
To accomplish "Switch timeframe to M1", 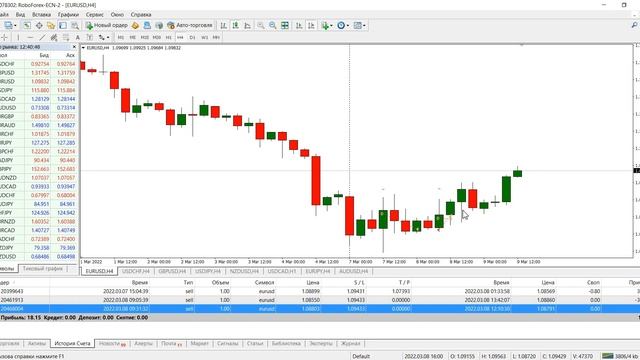I will click(x=121, y=37).
